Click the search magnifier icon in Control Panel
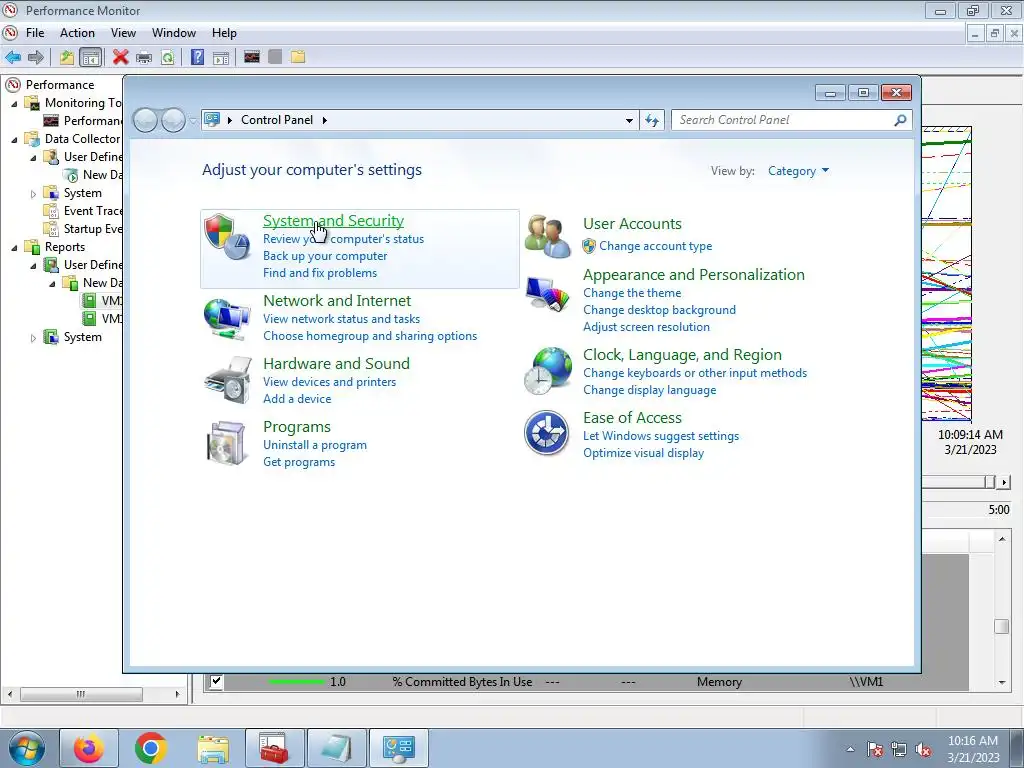 900,120
